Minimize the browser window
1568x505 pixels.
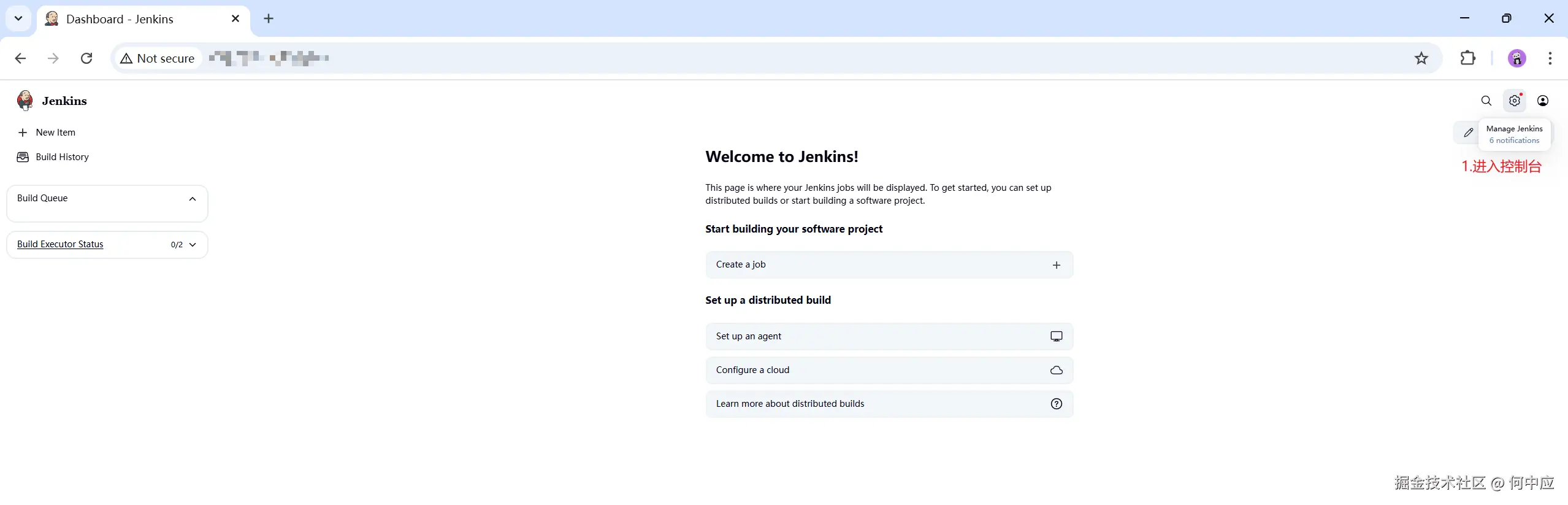coord(1465,18)
